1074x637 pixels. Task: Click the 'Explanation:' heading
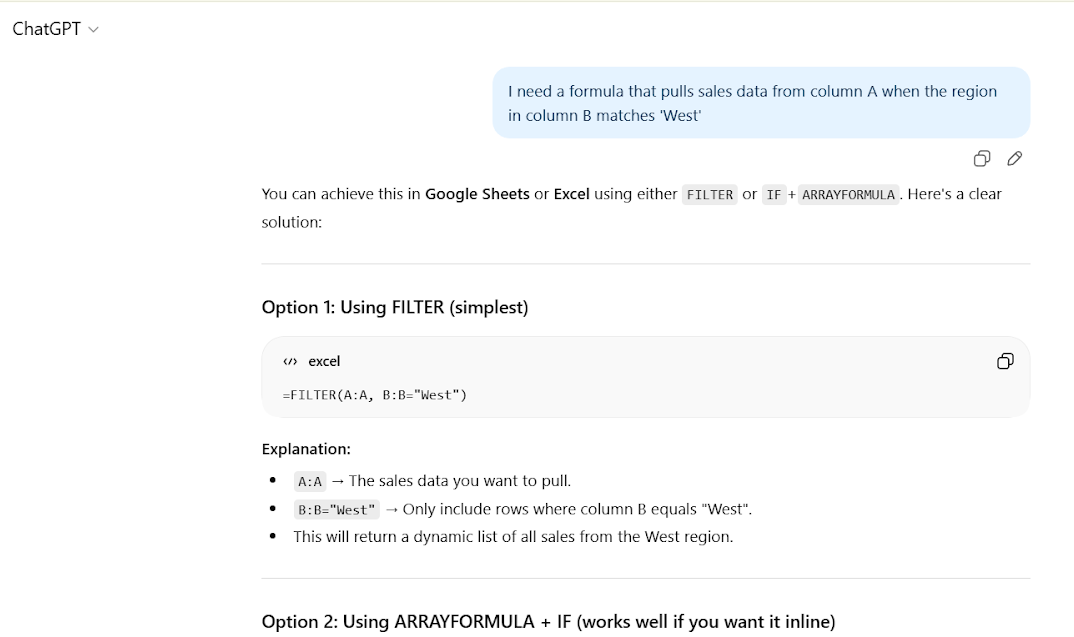click(x=306, y=449)
